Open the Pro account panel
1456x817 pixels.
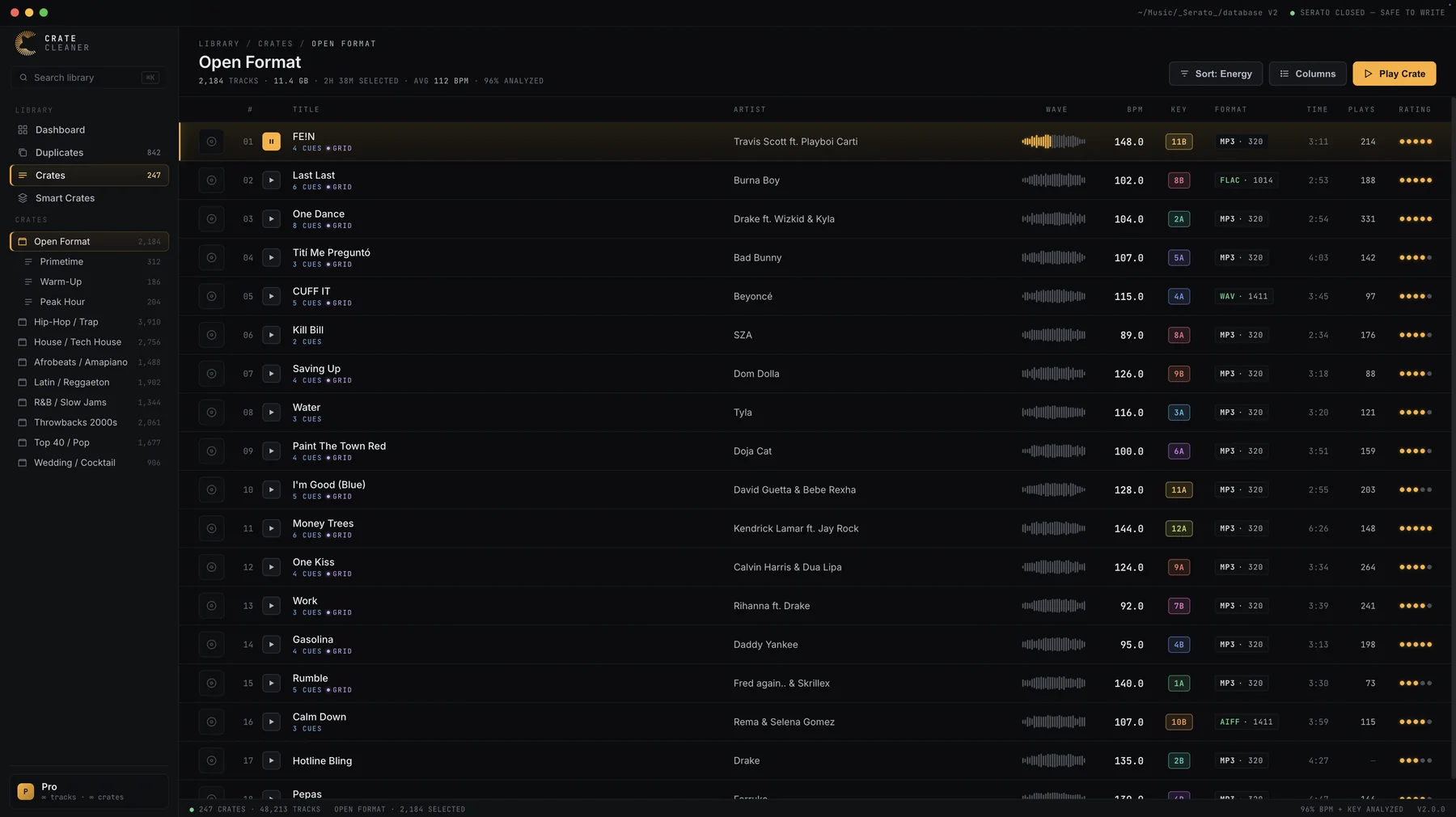pyautogui.click(x=89, y=791)
